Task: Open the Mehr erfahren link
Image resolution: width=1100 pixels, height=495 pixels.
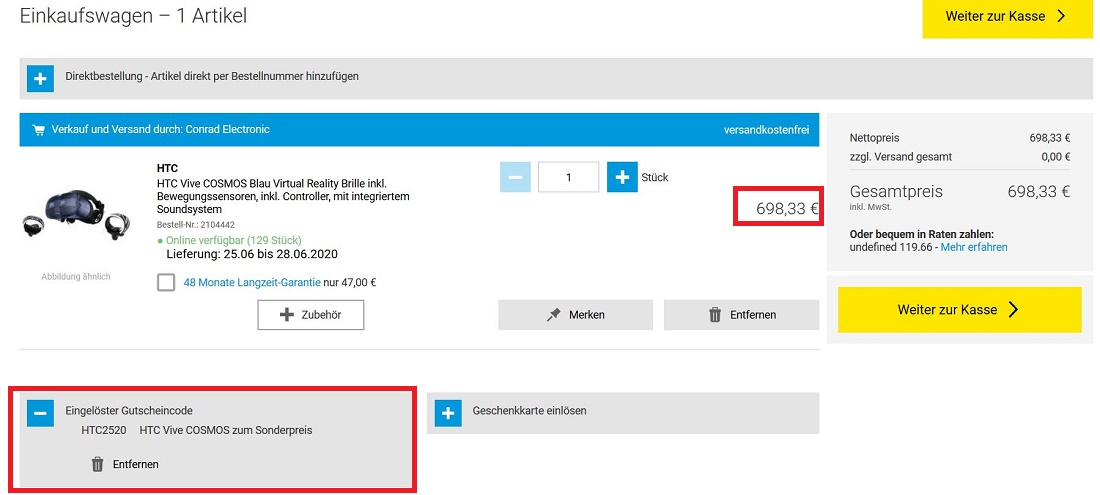Action: point(974,248)
